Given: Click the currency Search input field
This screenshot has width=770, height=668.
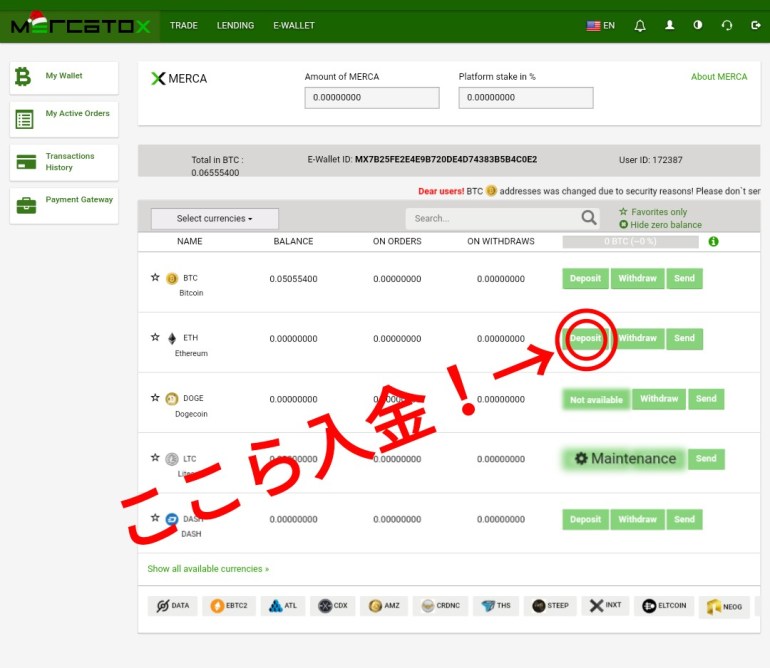Looking at the screenshot, I should click(492, 218).
